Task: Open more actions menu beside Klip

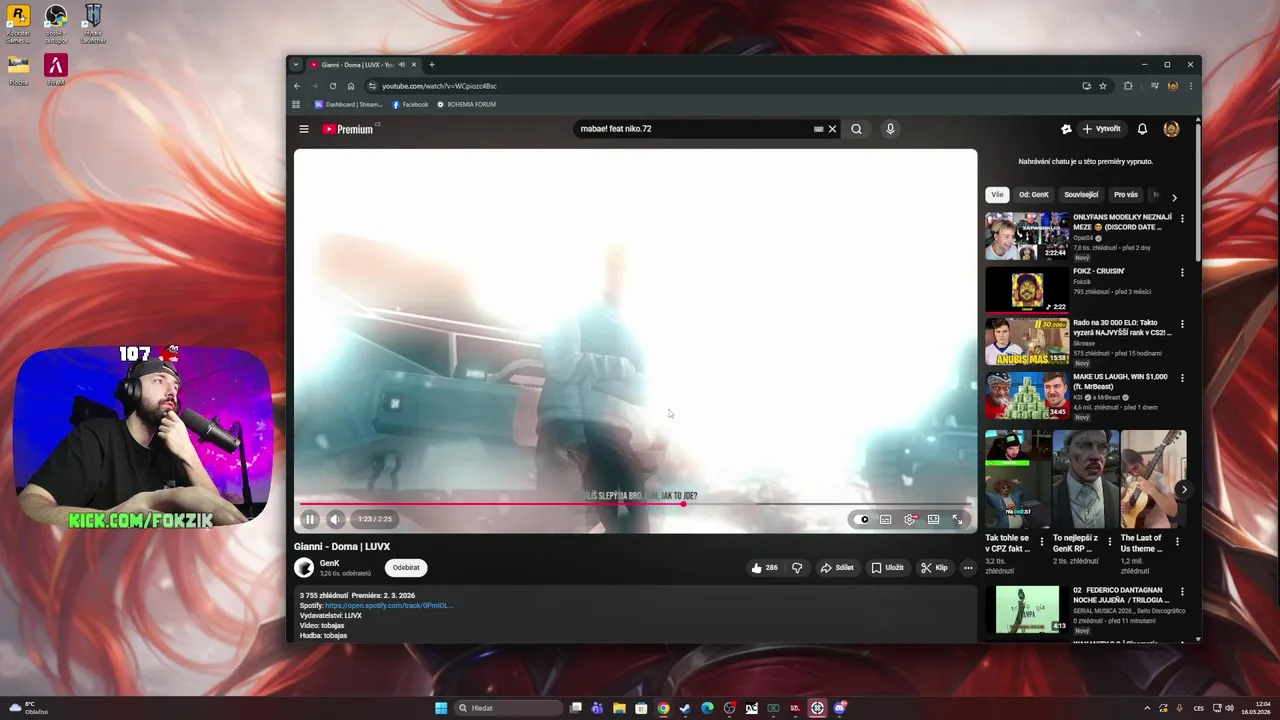Action: point(968,568)
